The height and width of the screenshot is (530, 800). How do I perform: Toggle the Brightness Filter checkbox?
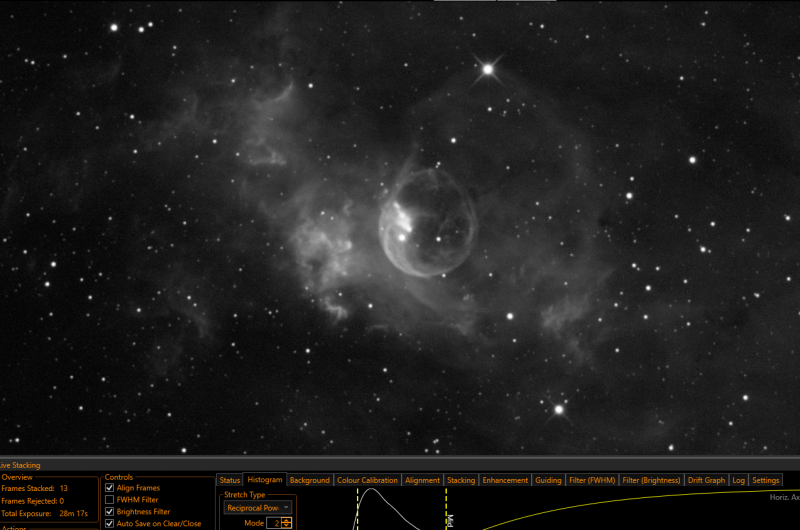click(x=109, y=511)
